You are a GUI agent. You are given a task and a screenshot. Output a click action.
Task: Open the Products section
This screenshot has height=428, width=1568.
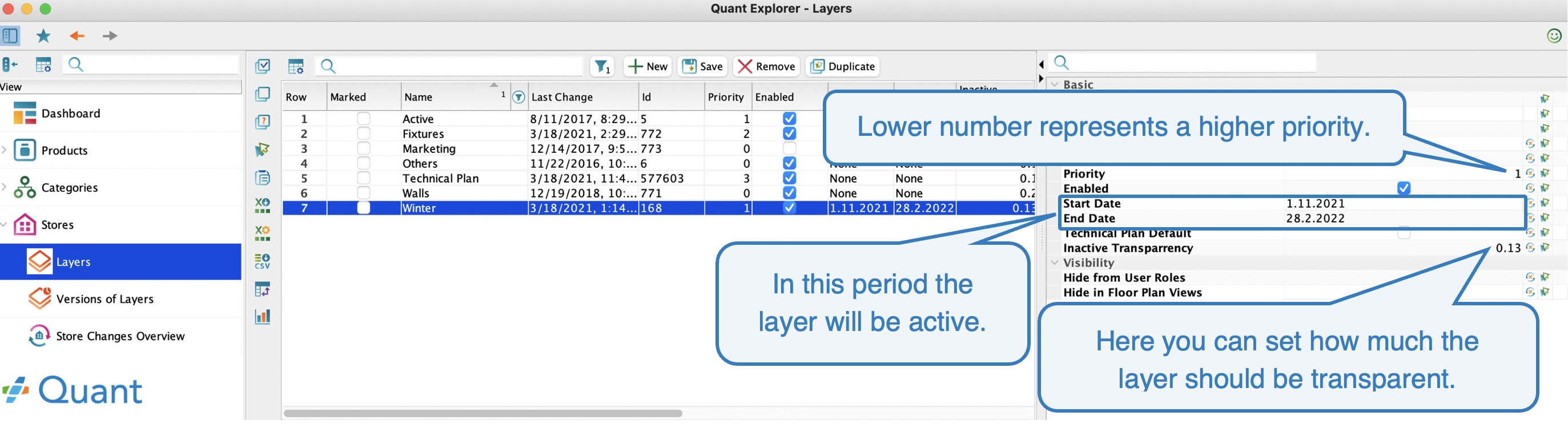coord(65,151)
